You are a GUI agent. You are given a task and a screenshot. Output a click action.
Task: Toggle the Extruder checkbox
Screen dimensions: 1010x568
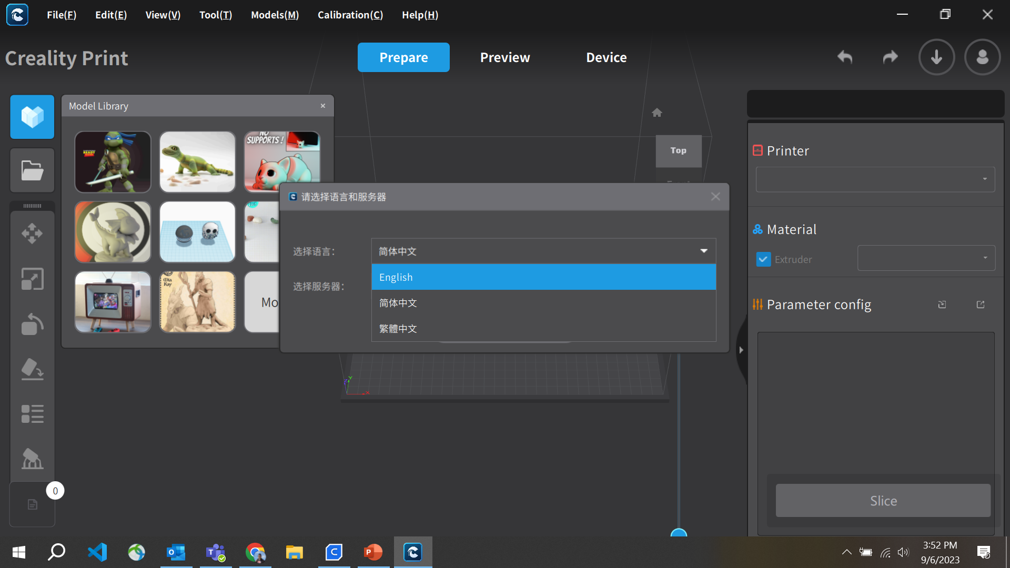pos(763,259)
